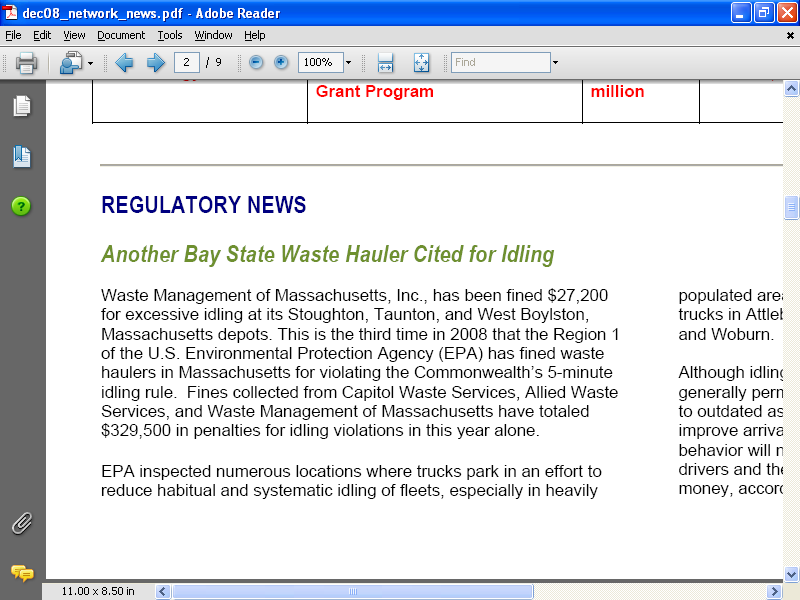The height and width of the screenshot is (600, 800).
Task: Click horizontal scrollbar left arrow
Action: [162, 592]
